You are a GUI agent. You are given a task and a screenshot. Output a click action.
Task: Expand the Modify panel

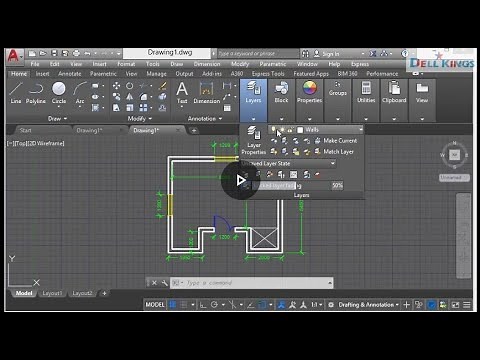[140, 118]
